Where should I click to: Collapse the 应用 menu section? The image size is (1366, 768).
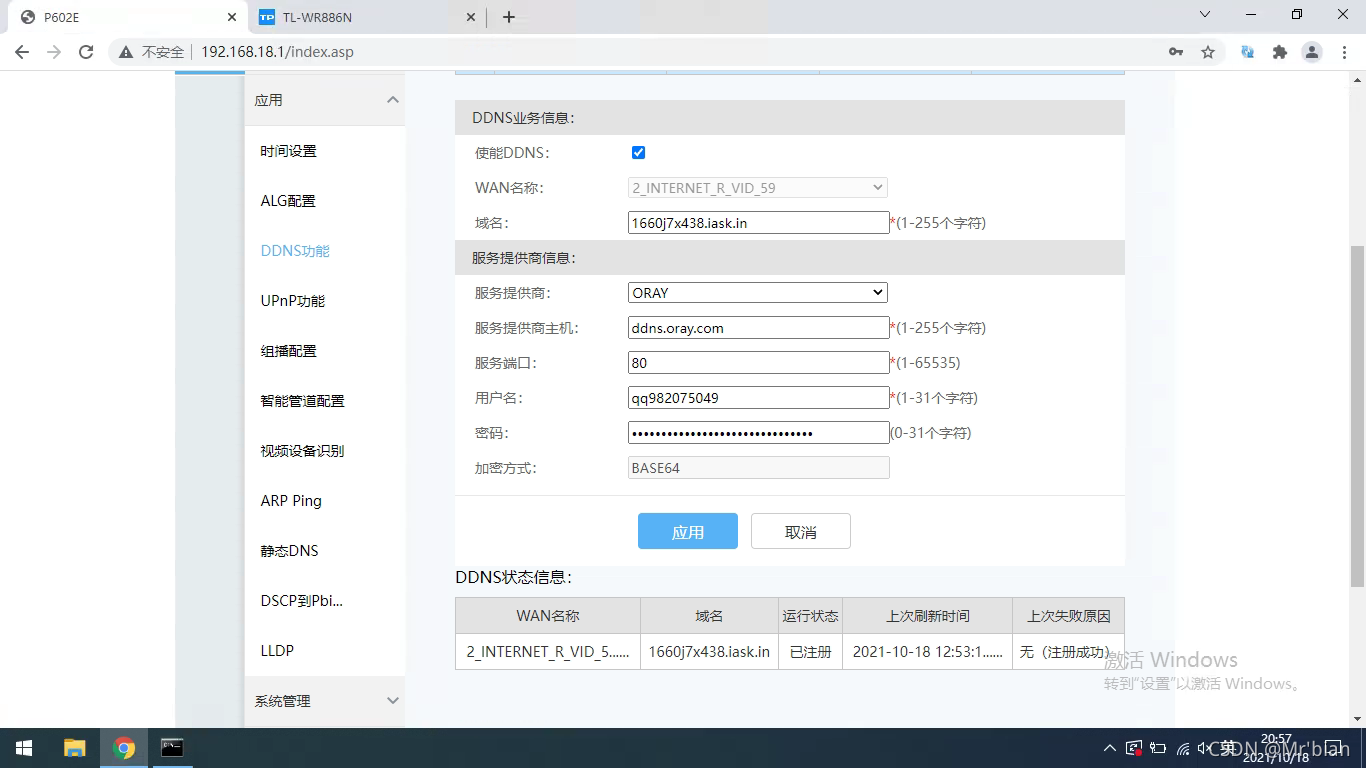[x=325, y=100]
